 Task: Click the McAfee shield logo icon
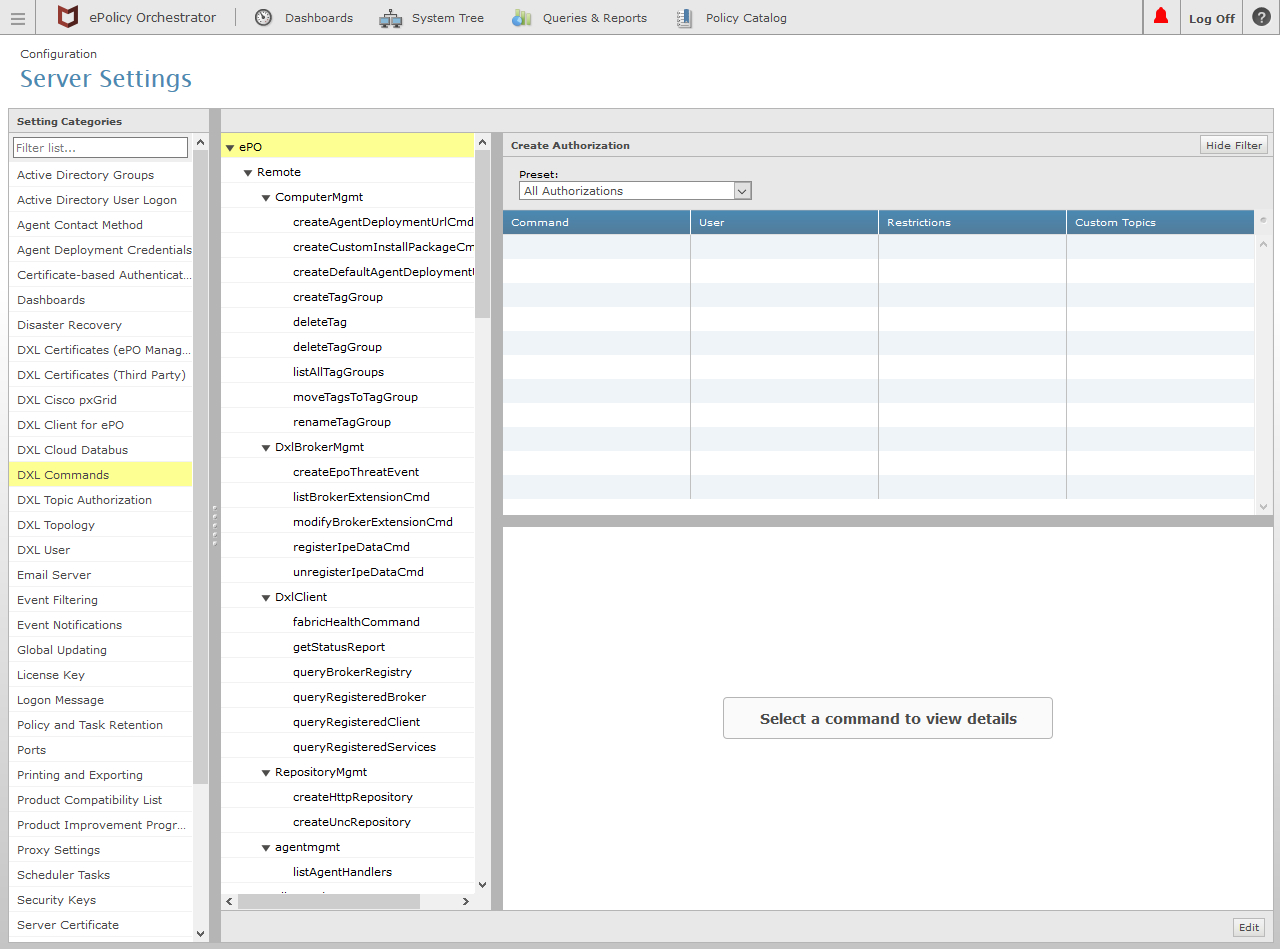[x=68, y=17]
